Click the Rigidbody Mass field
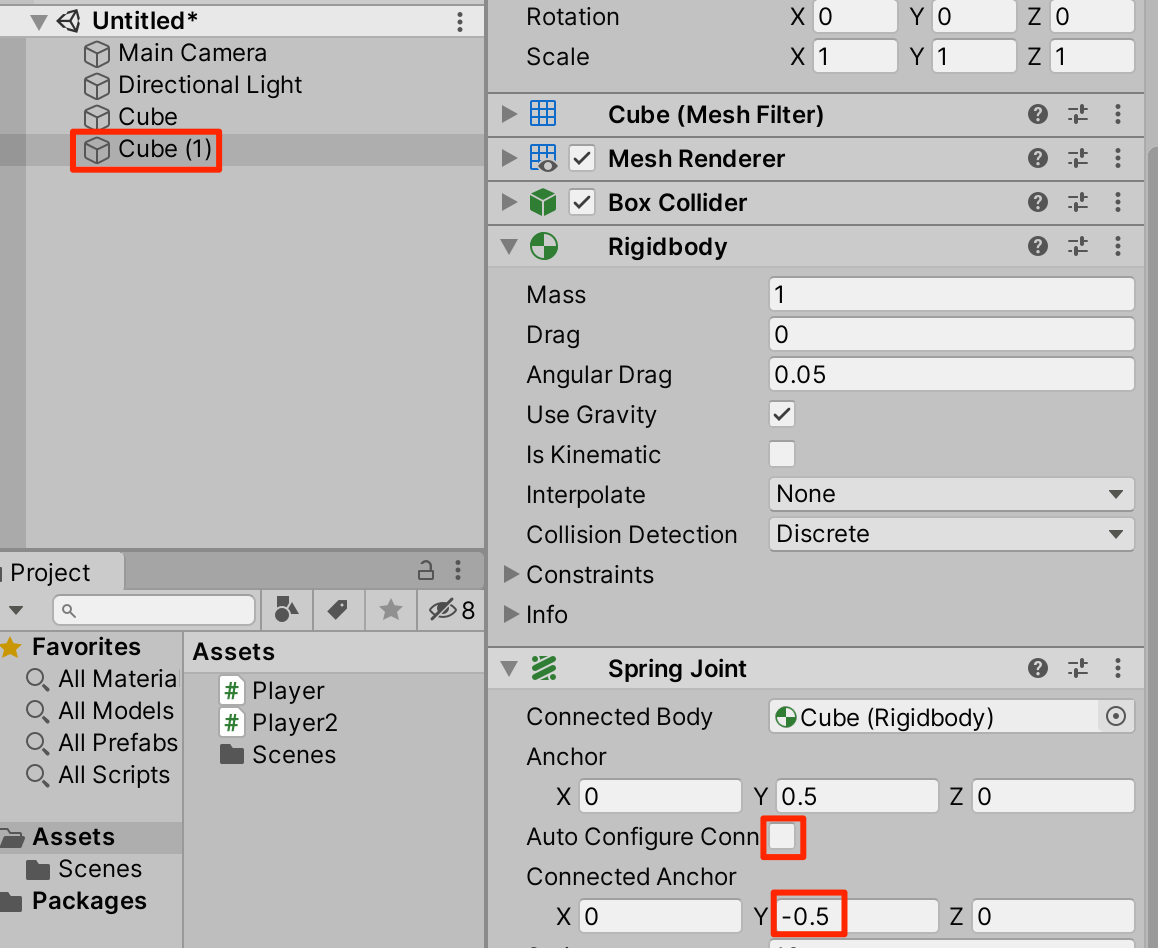This screenshot has width=1158, height=948. [x=951, y=295]
